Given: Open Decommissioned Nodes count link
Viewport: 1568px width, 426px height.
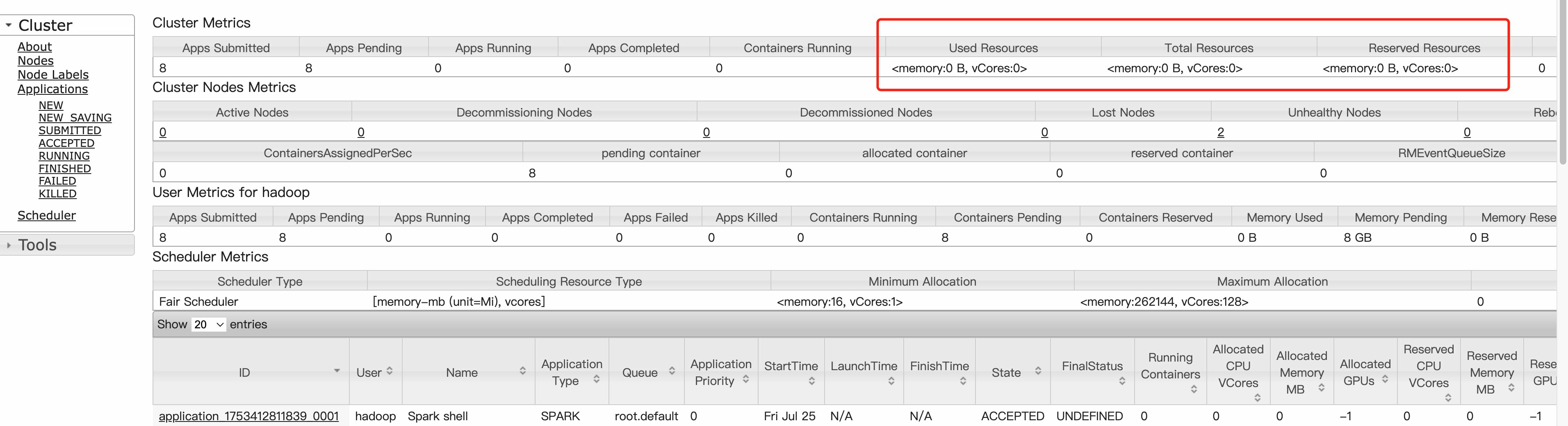Looking at the screenshot, I should pos(706,132).
